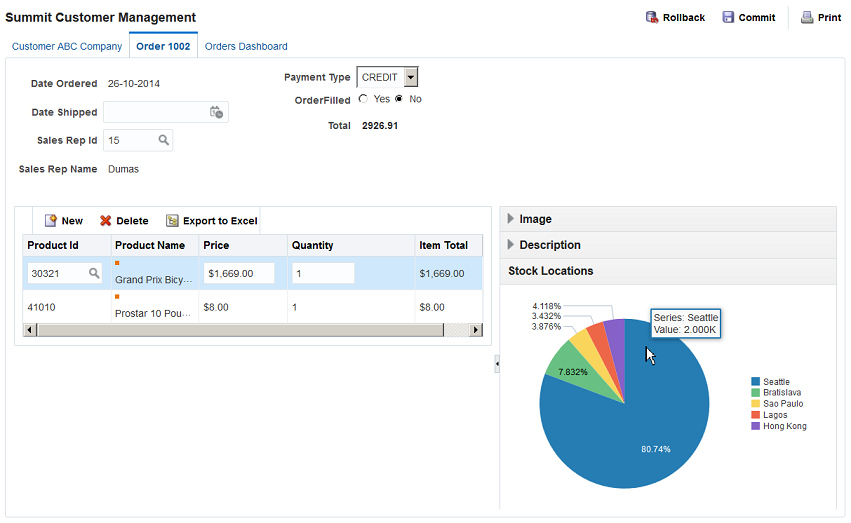The height and width of the screenshot is (523, 851).
Task: Click the Hong Kong purple legend swatch
Action: (755, 426)
